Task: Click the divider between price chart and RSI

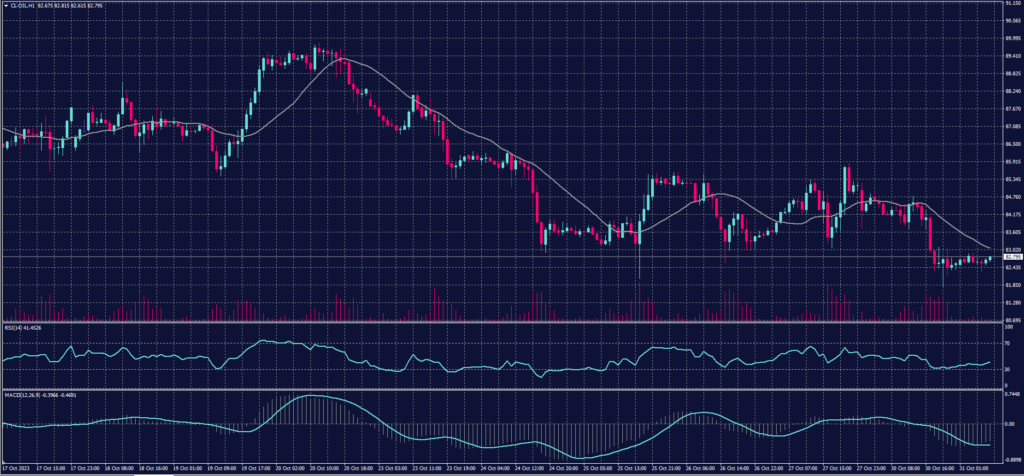Action: pyautogui.click(x=500, y=322)
